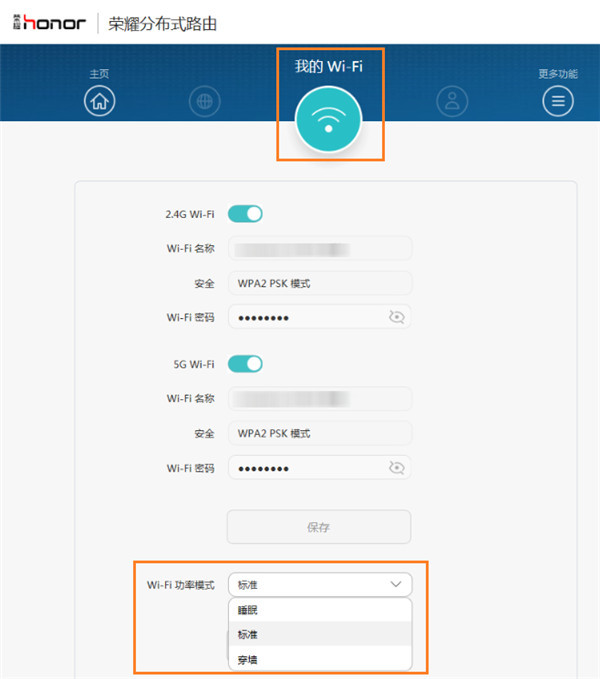
Task: Click the Wi-Fi 功率模式 label
Action: click(181, 585)
